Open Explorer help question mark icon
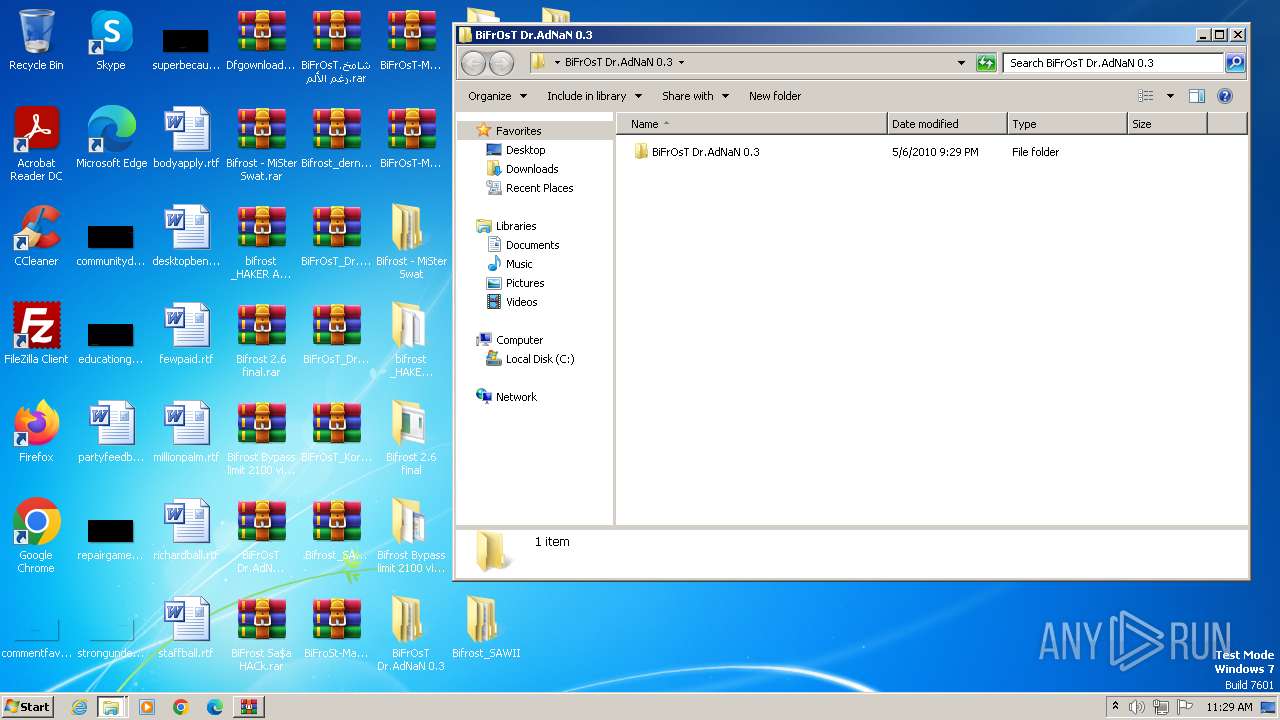 point(1225,96)
